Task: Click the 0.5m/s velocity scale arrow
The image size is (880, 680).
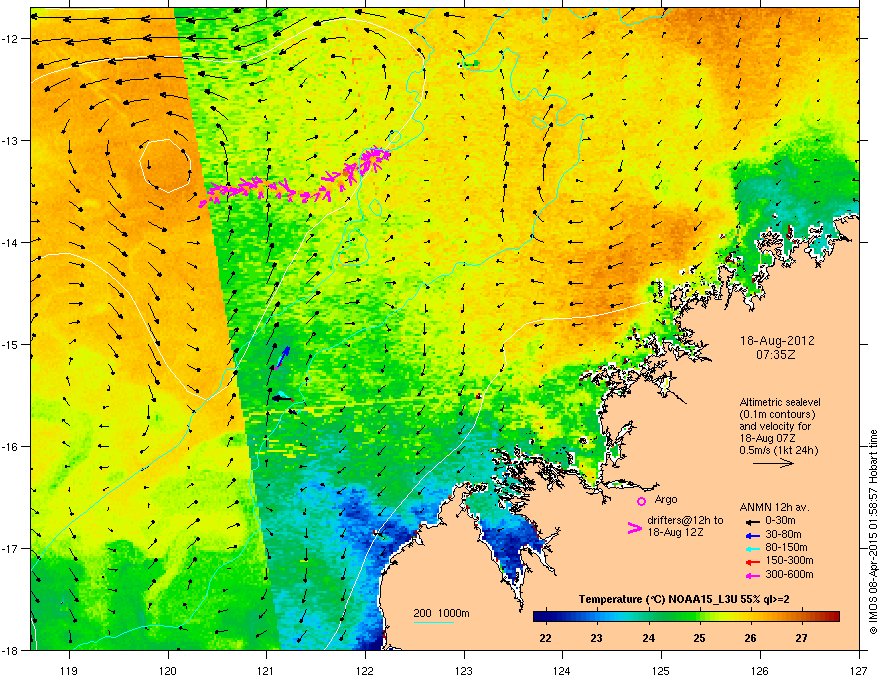Action: click(x=773, y=463)
